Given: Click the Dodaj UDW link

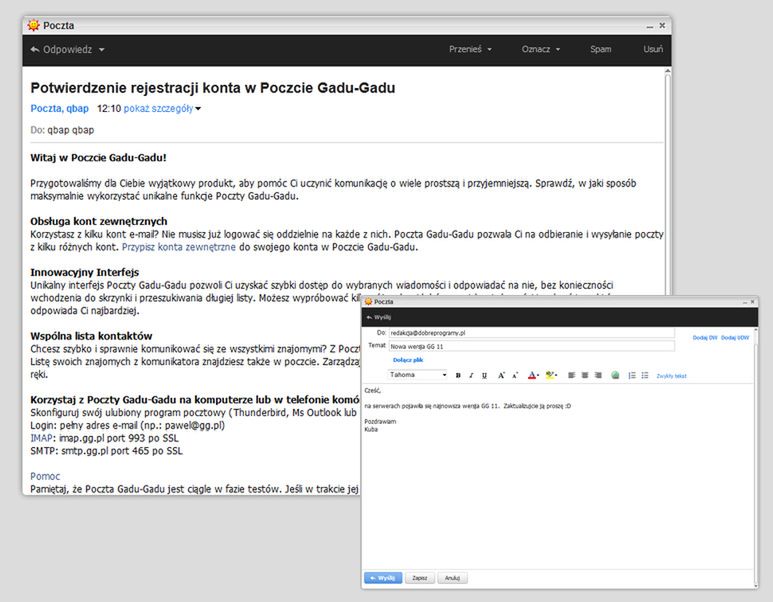Looking at the screenshot, I should pos(735,338).
